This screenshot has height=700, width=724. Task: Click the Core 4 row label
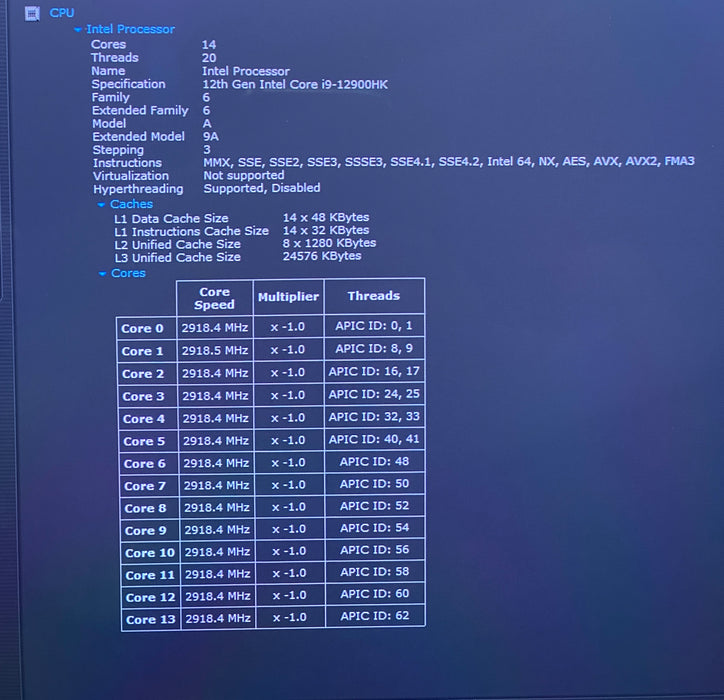coord(148,419)
